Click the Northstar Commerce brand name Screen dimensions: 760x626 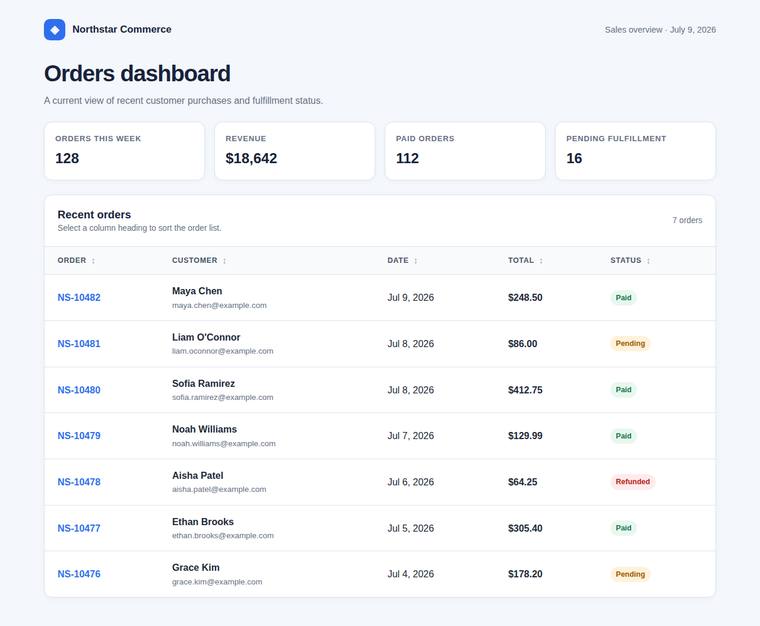coord(122,30)
